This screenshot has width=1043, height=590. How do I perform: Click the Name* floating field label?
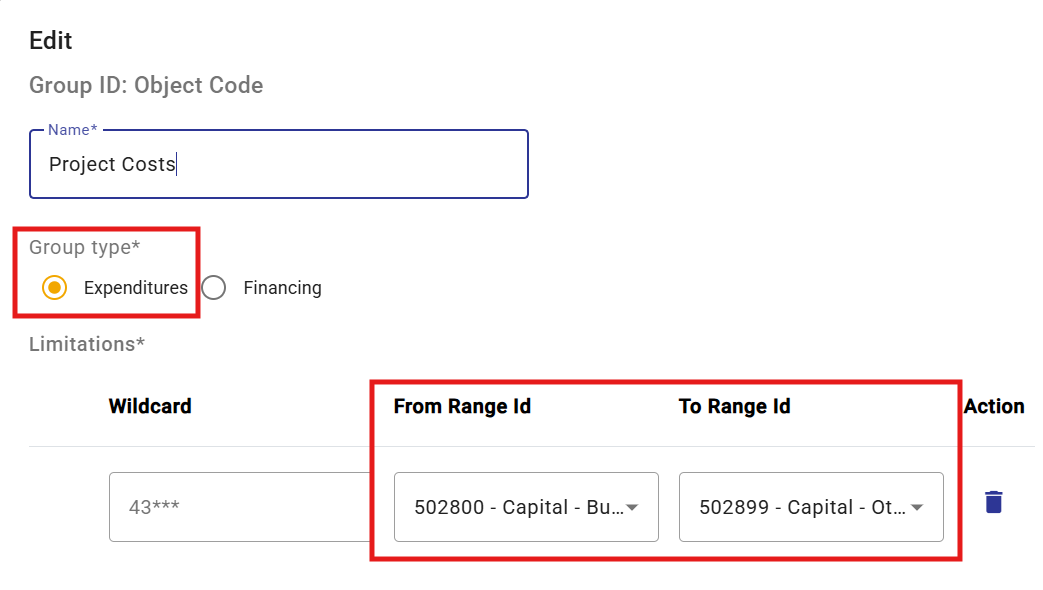pos(73,130)
